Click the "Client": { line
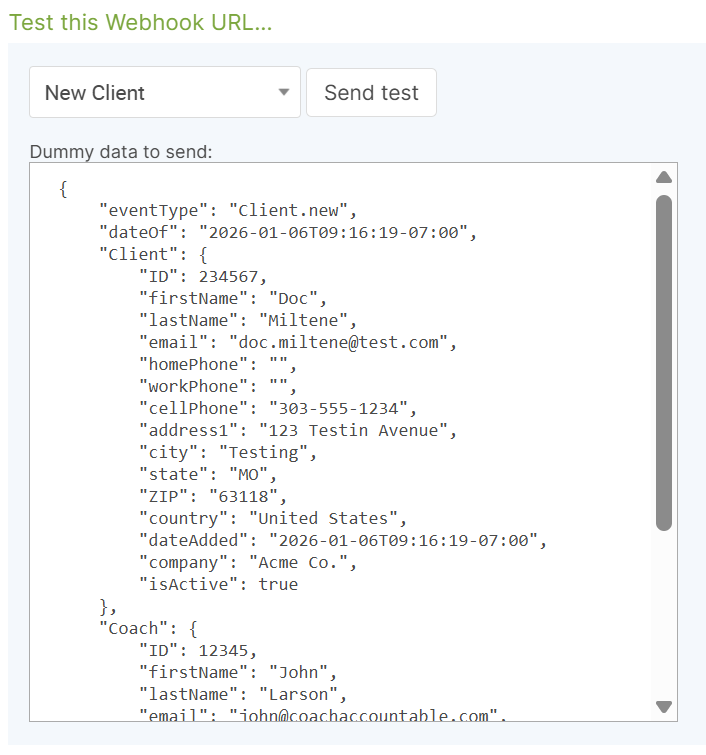This screenshot has width=706, height=755. pyautogui.click(x=153, y=254)
